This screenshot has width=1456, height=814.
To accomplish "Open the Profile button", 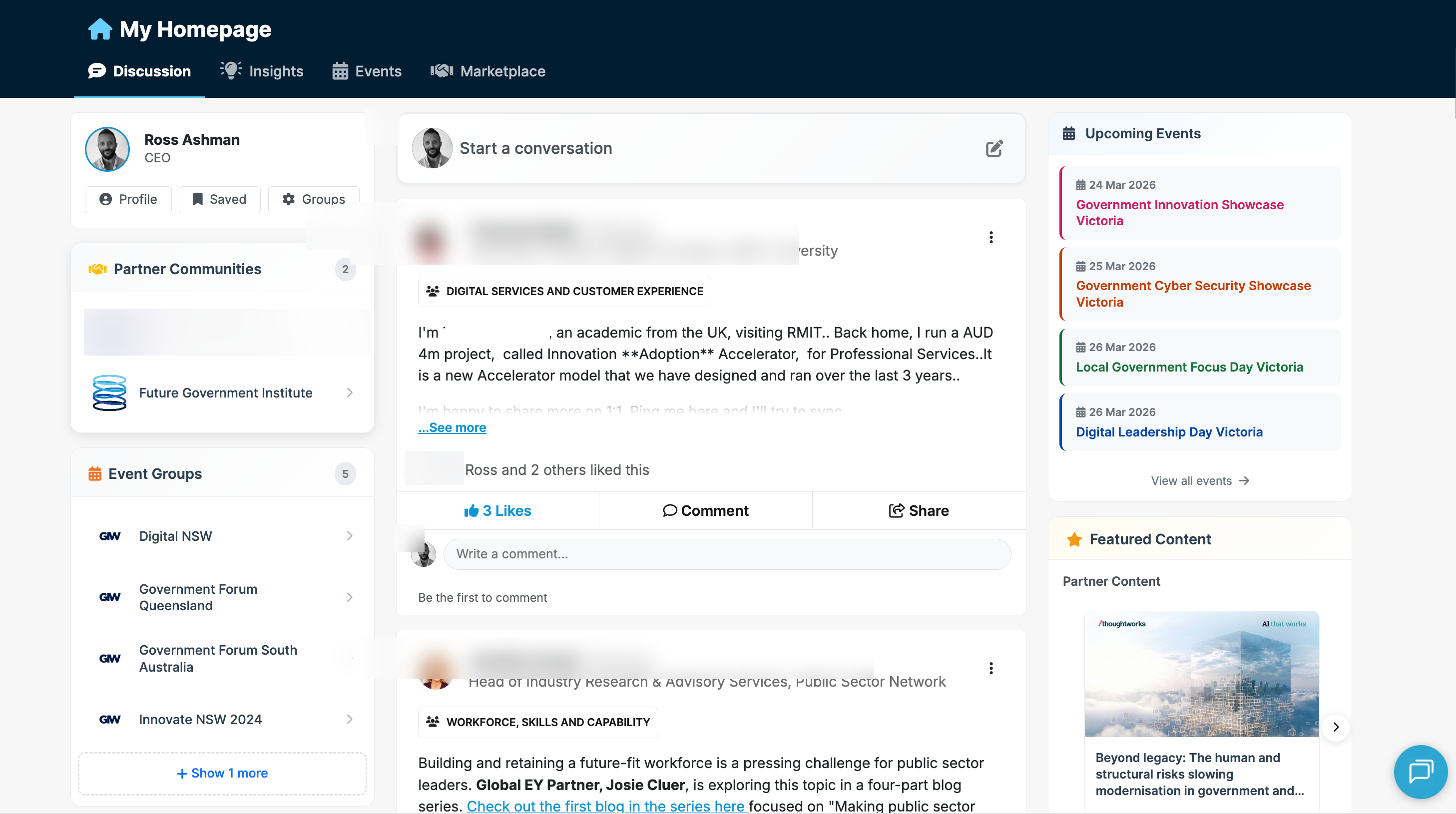I will 128,199.
